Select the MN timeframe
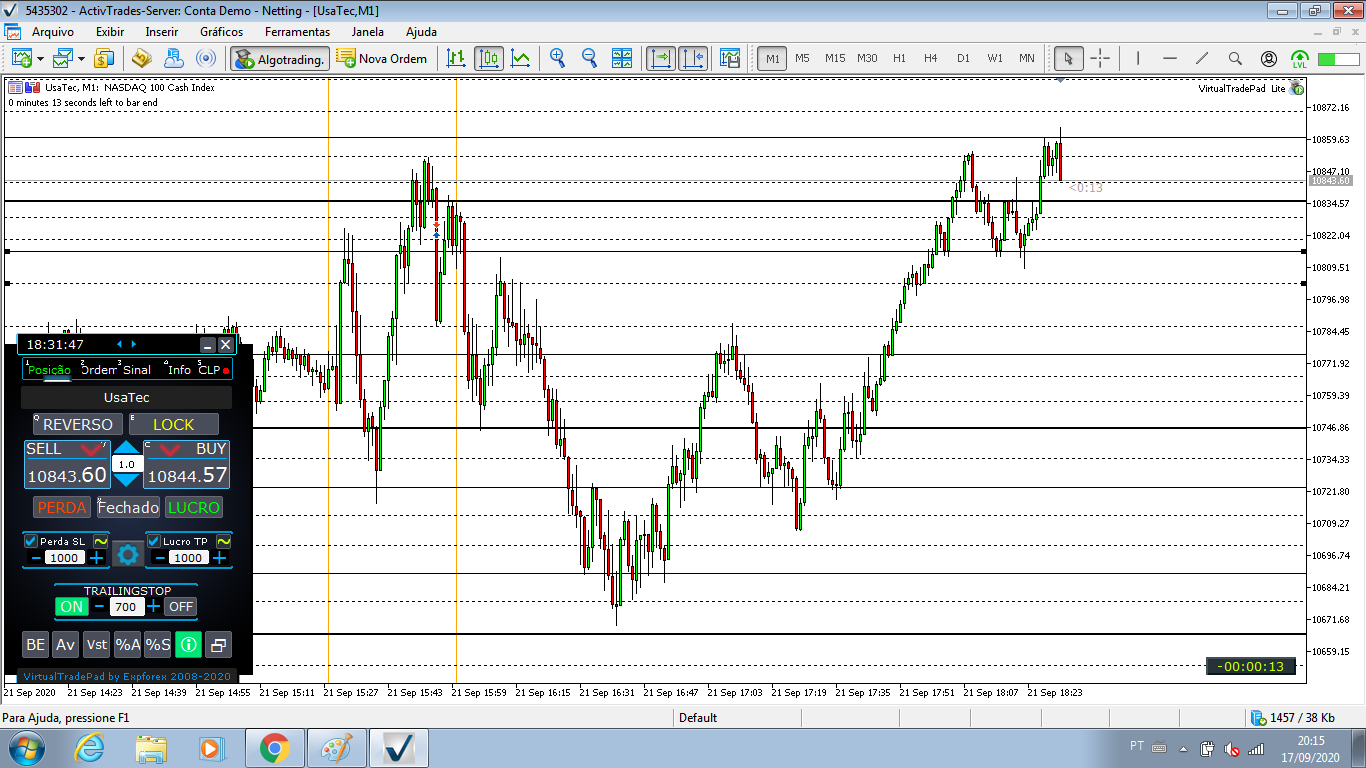The image size is (1366, 768). point(1027,58)
